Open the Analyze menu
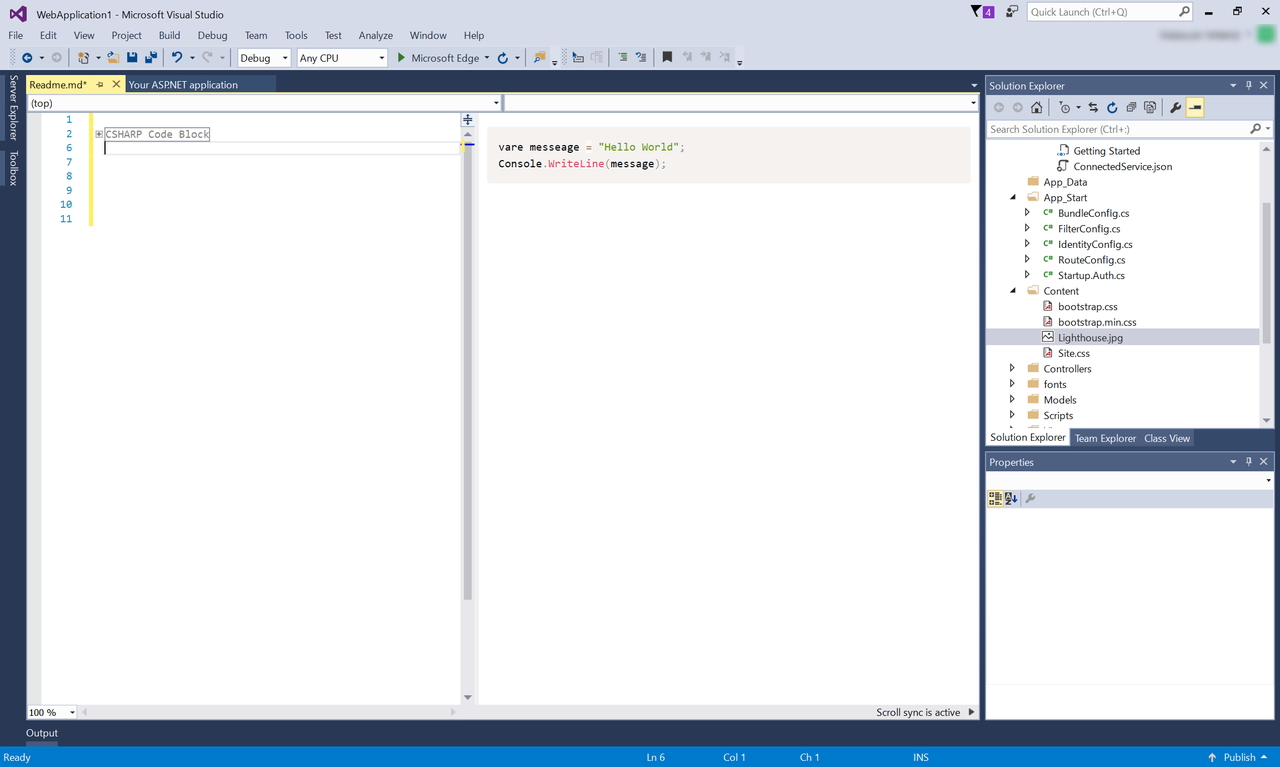Viewport: 1280px width, 767px height. coord(376,35)
